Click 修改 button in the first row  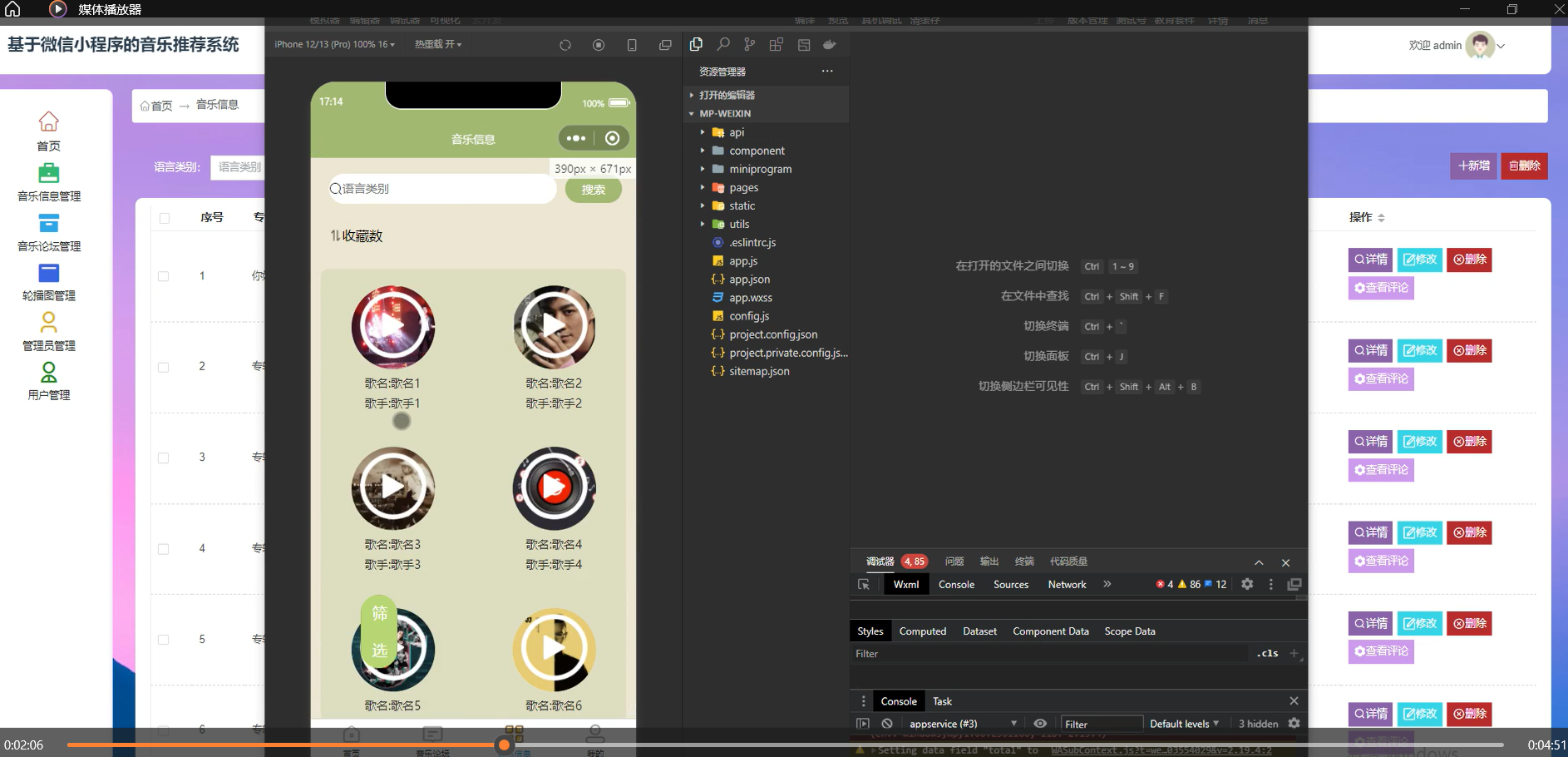coord(1420,260)
